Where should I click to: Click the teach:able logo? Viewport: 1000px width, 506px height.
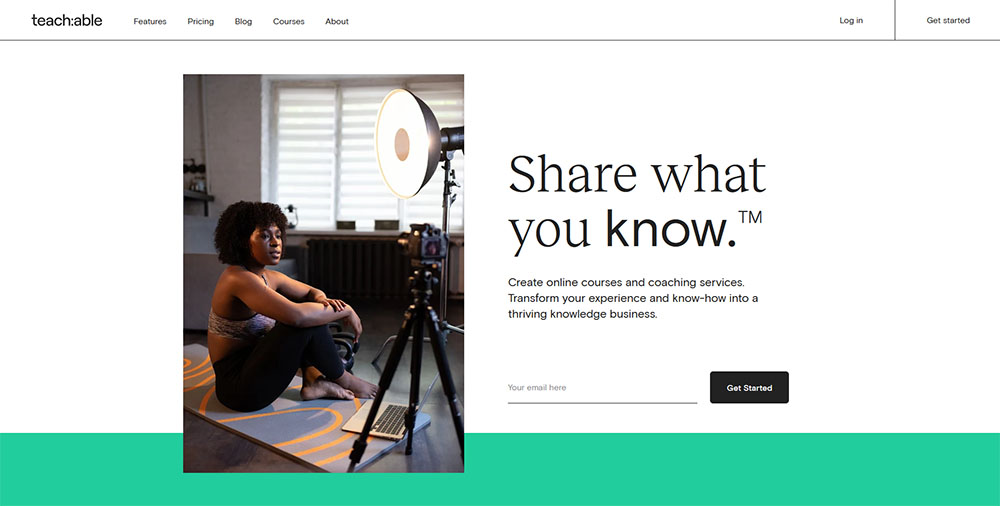67,20
